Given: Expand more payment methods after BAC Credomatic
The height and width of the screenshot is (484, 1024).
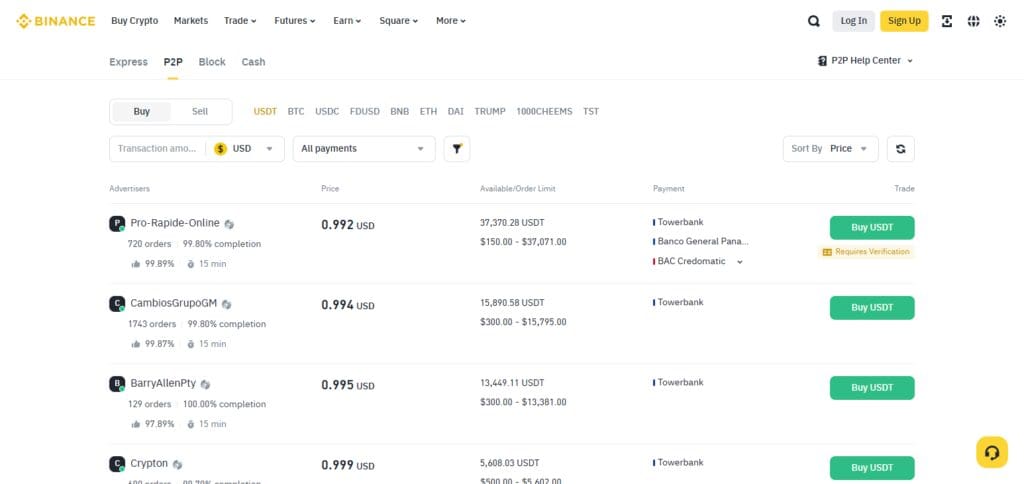Looking at the screenshot, I should (740, 262).
